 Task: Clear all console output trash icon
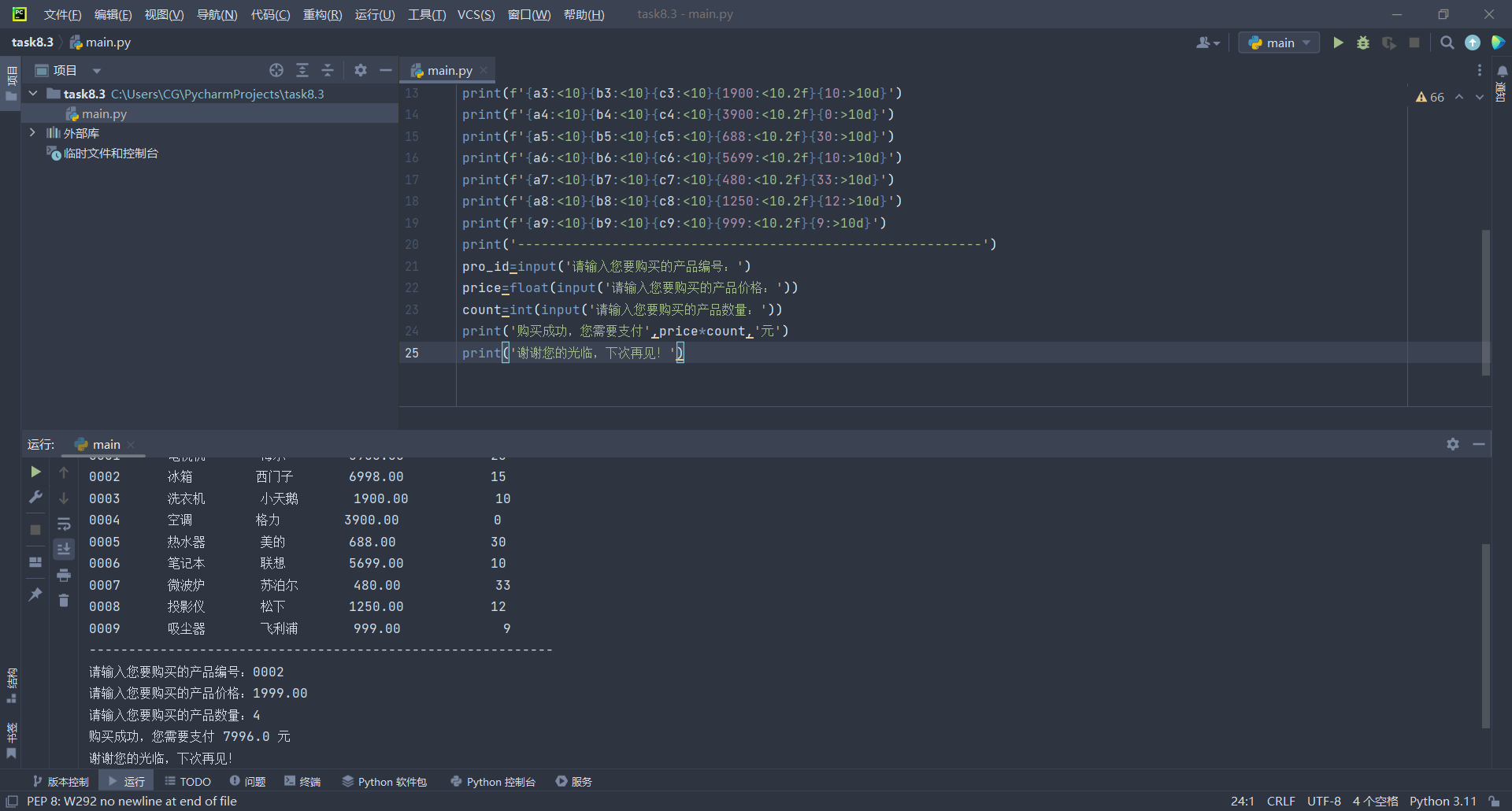pos(64,601)
